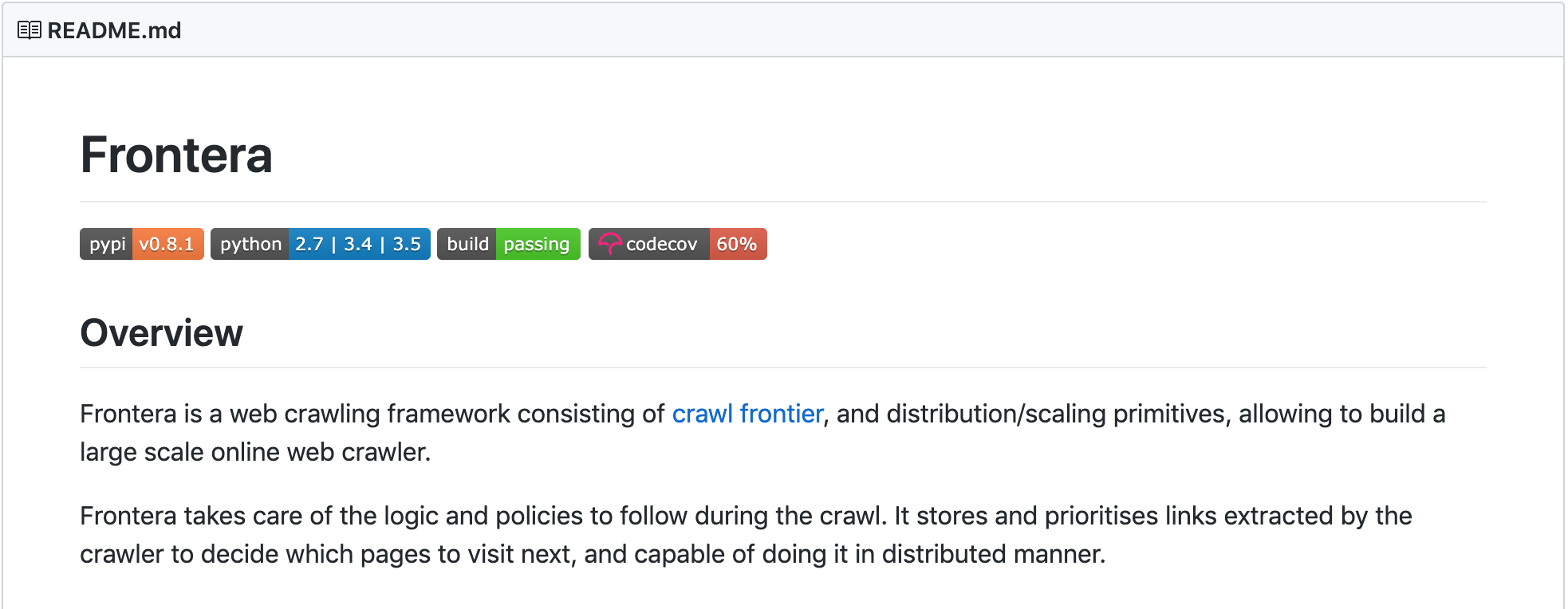Click the Overview section heading
Image resolution: width=1568 pixels, height=609 pixels.
pyautogui.click(x=162, y=333)
